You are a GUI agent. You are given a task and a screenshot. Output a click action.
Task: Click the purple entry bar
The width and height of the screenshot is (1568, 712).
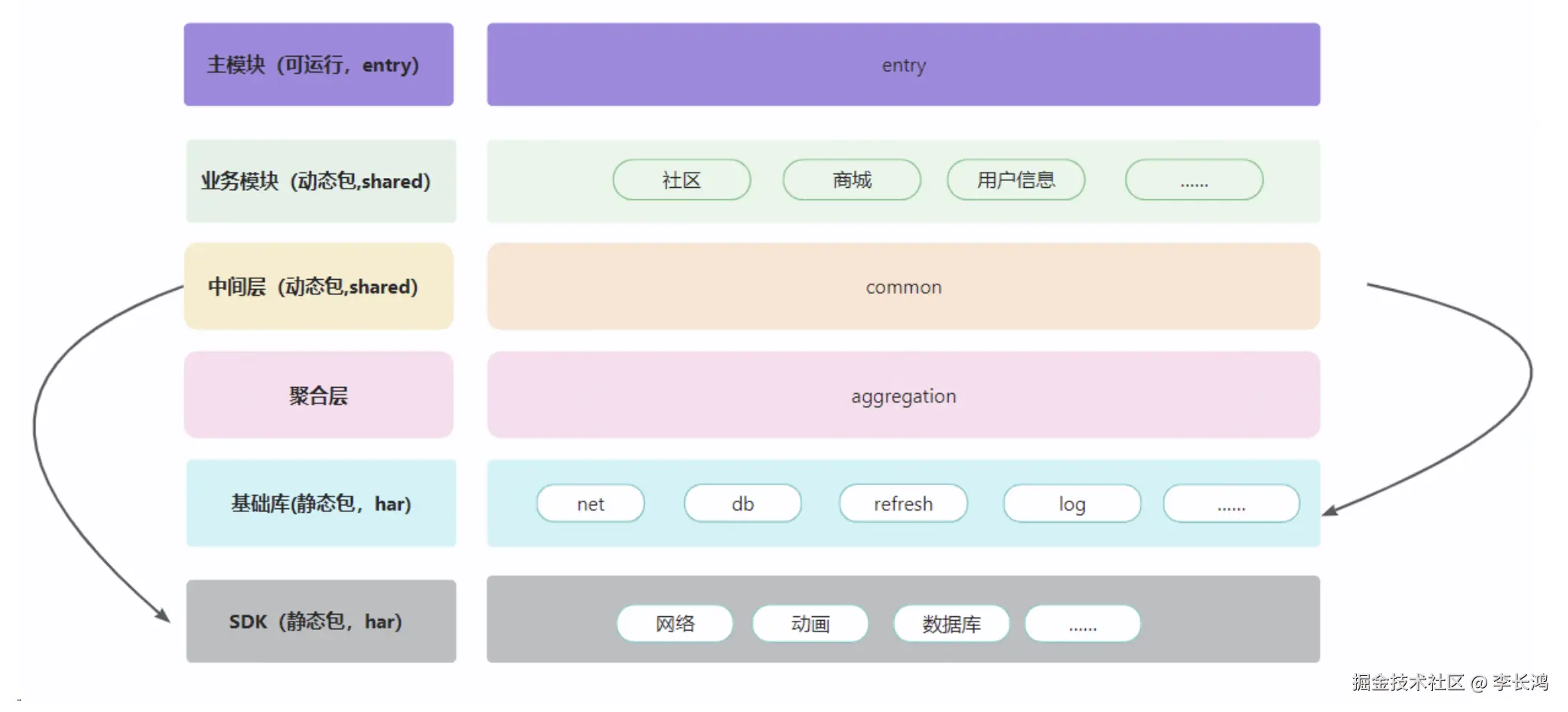[903, 65]
